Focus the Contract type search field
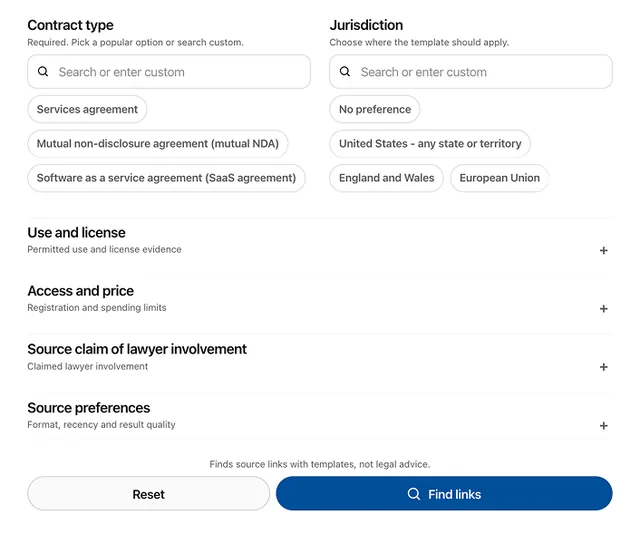Viewport: 640px width, 534px height. 169,71
